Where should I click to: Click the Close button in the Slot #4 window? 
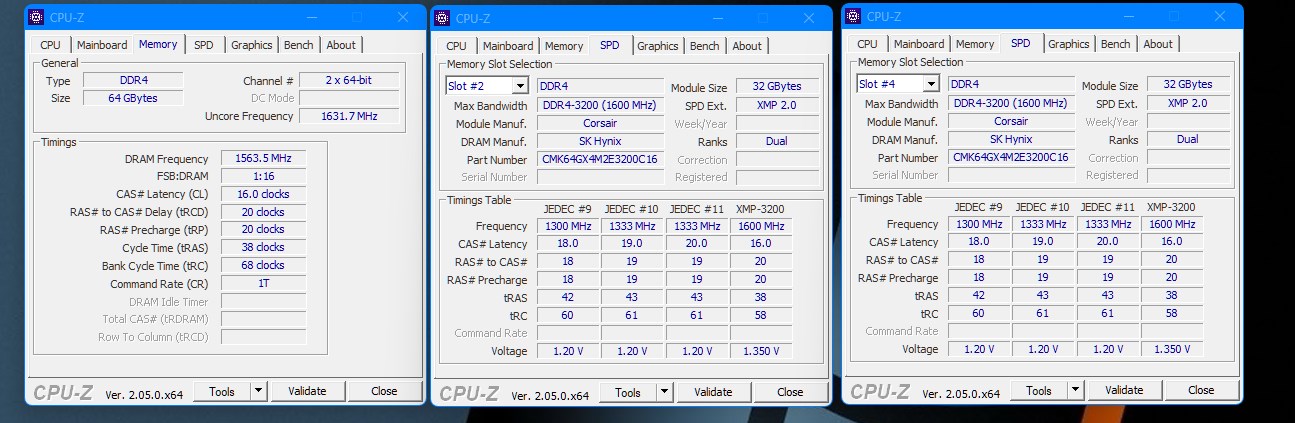(x=1201, y=391)
